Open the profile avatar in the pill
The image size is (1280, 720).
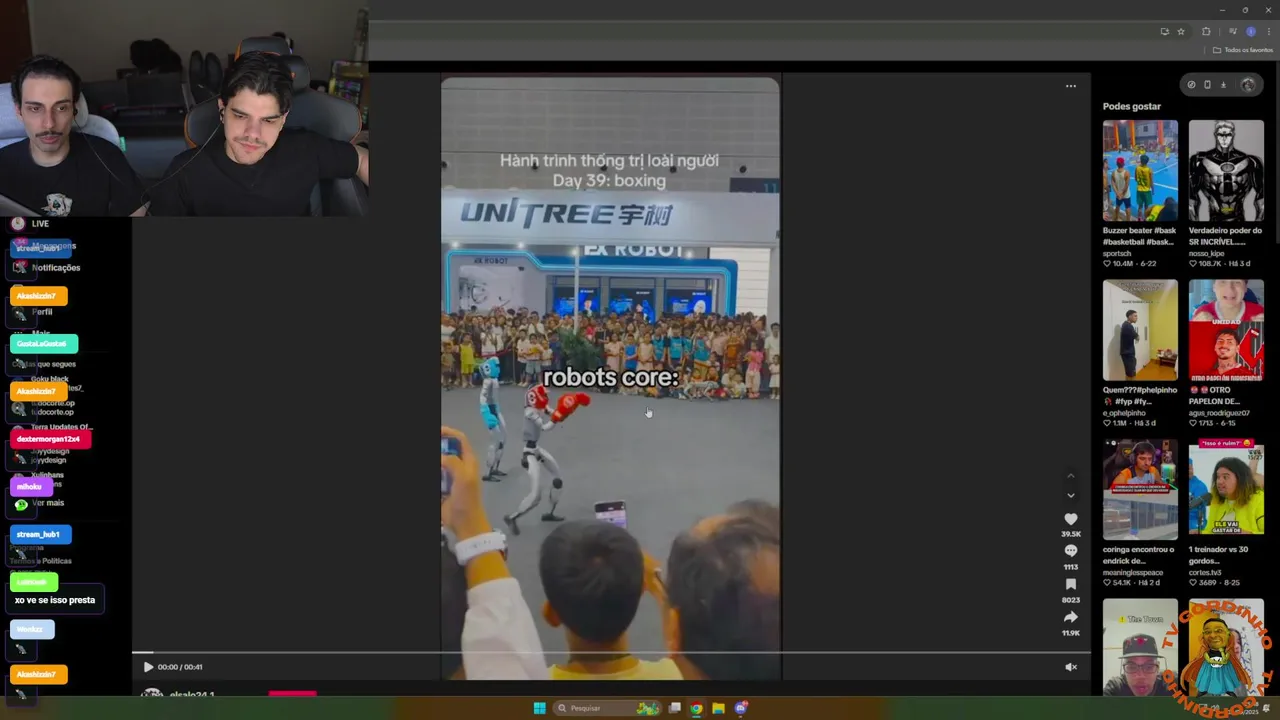(1247, 85)
